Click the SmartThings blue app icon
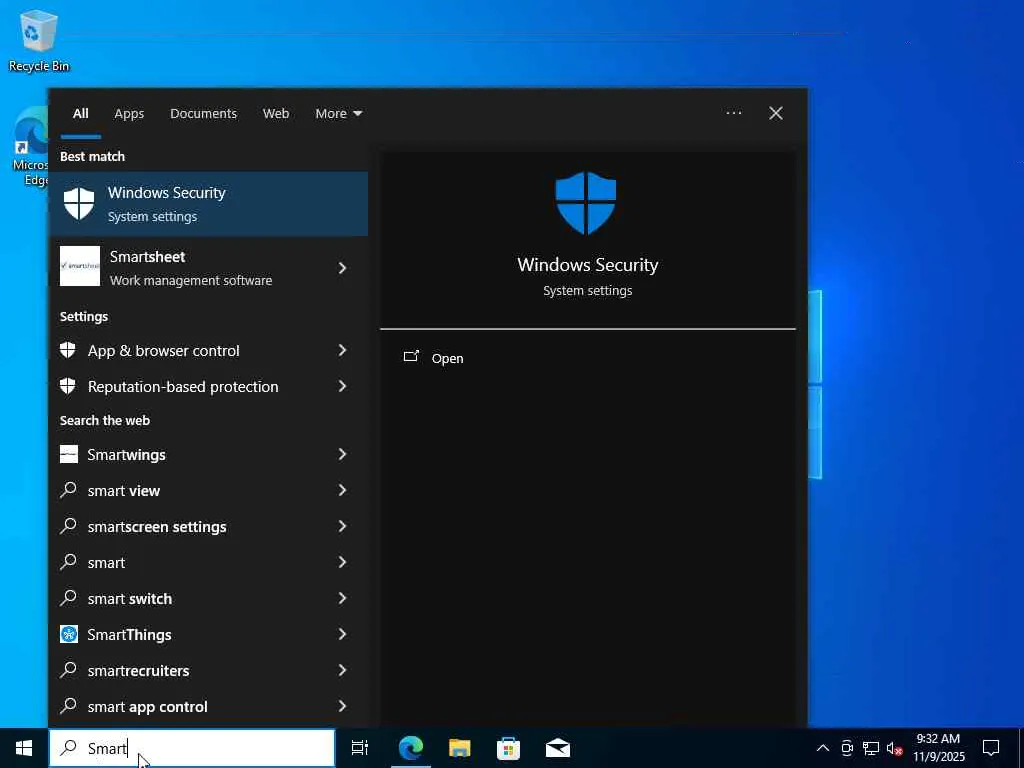Viewport: 1024px width, 768px height. [x=69, y=633]
